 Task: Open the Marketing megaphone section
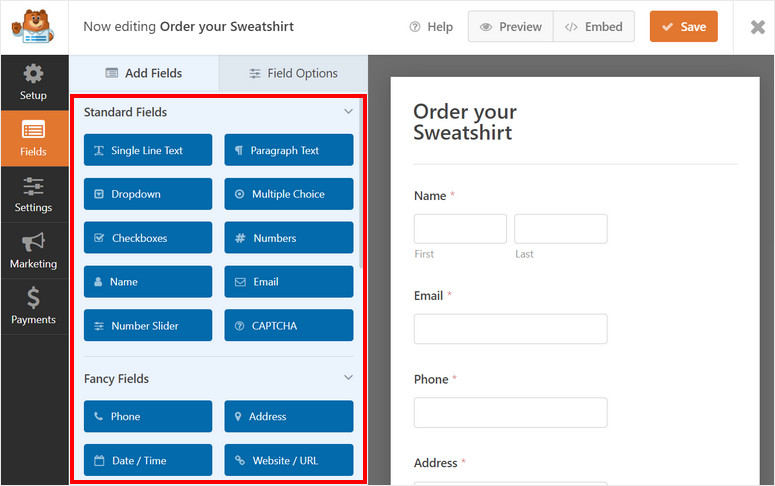pyautogui.click(x=33, y=250)
